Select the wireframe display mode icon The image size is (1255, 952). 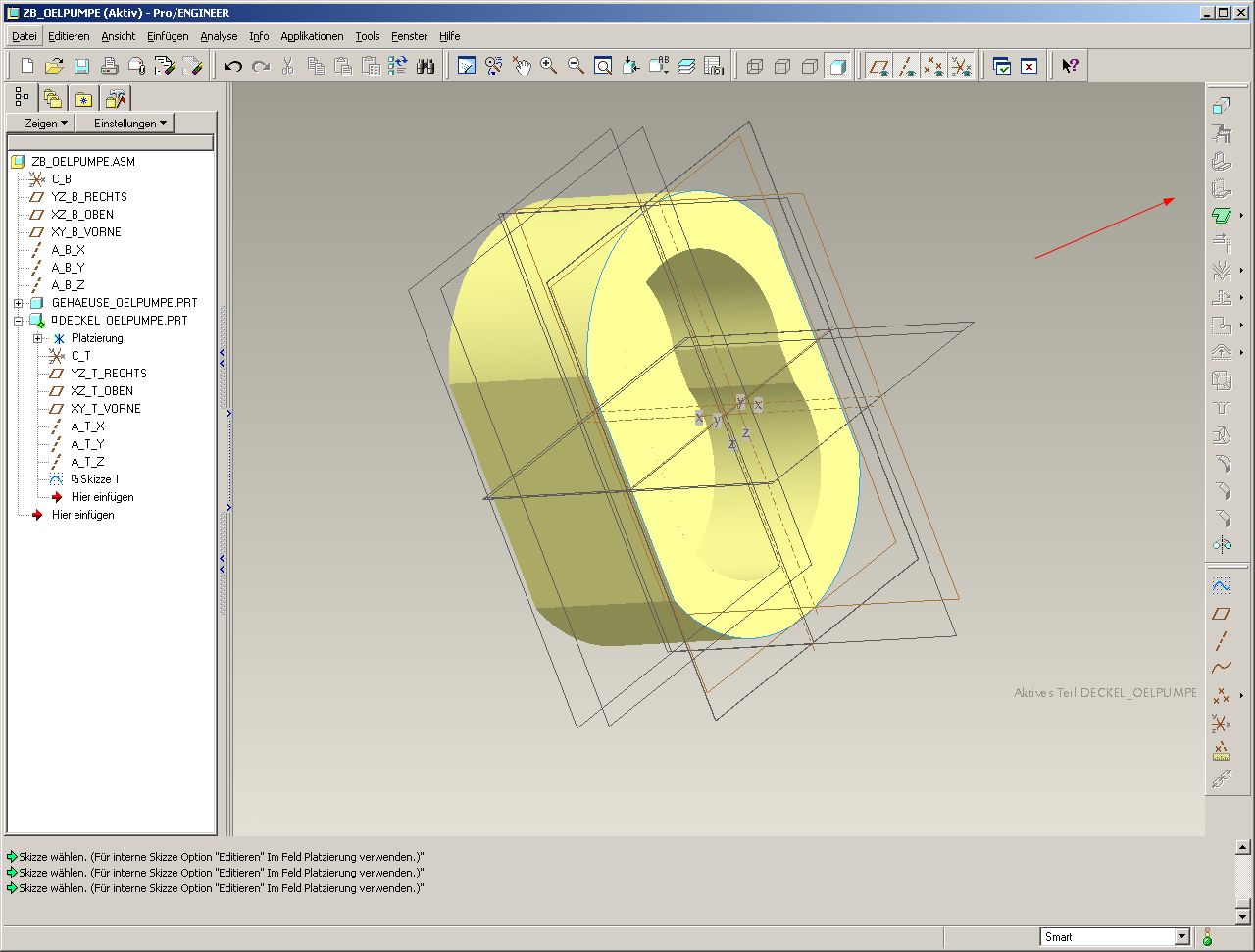coord(755,66)
